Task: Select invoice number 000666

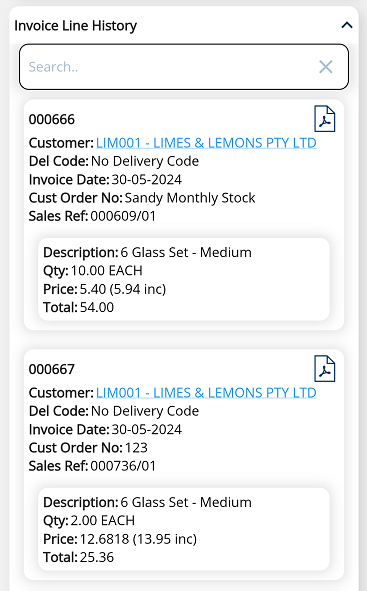Action: click(52, 119)
